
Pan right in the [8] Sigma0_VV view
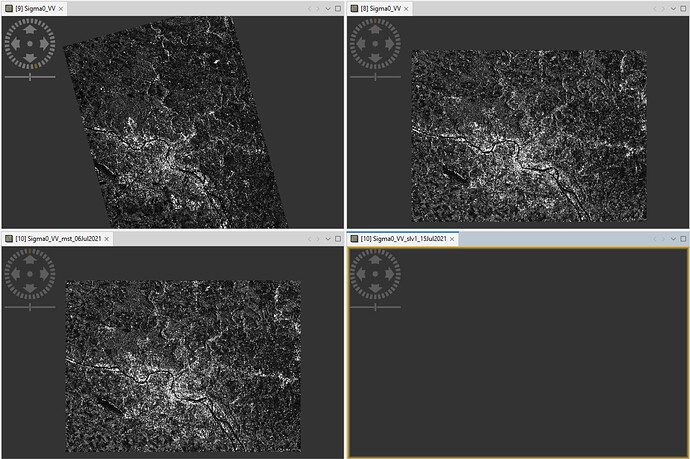tap(388, 42)
